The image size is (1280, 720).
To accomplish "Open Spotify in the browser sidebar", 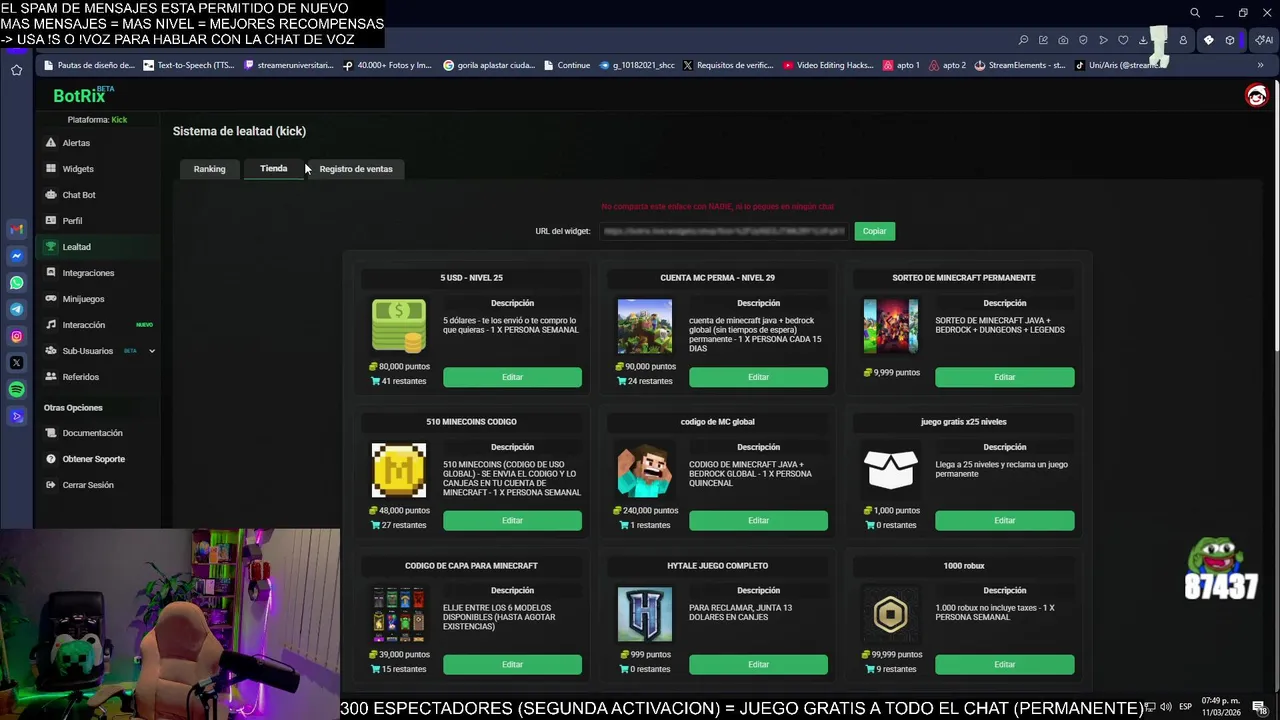I will point(16,389).
